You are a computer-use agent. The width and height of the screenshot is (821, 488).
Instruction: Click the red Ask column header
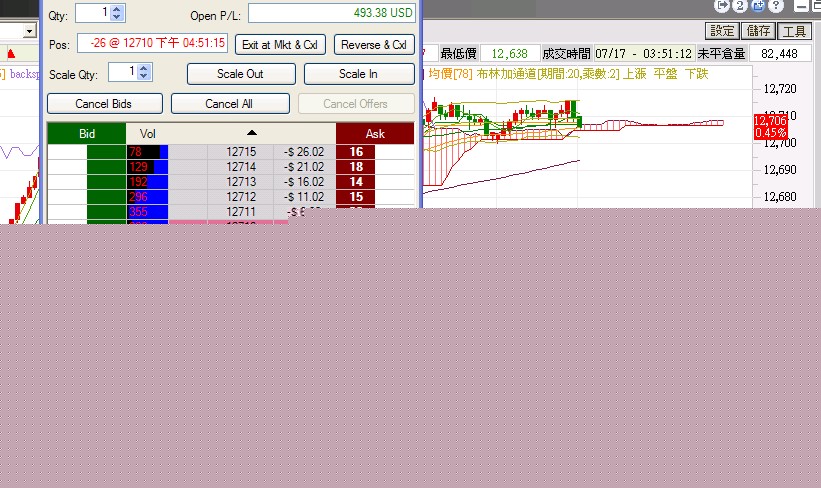375,134
